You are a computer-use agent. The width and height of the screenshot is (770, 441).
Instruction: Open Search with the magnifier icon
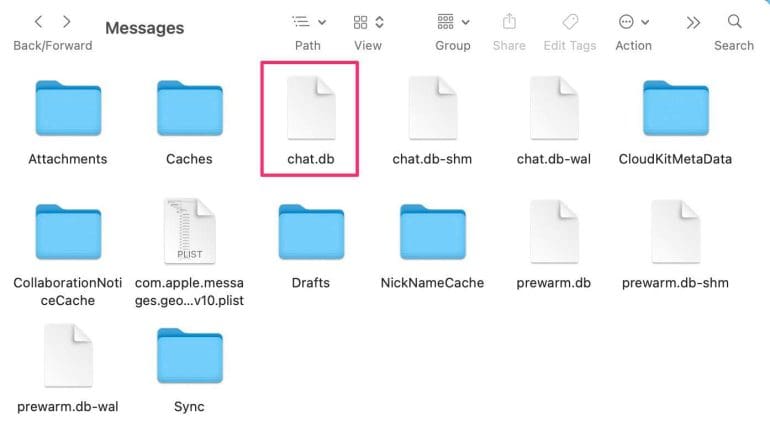coord(735,22)
